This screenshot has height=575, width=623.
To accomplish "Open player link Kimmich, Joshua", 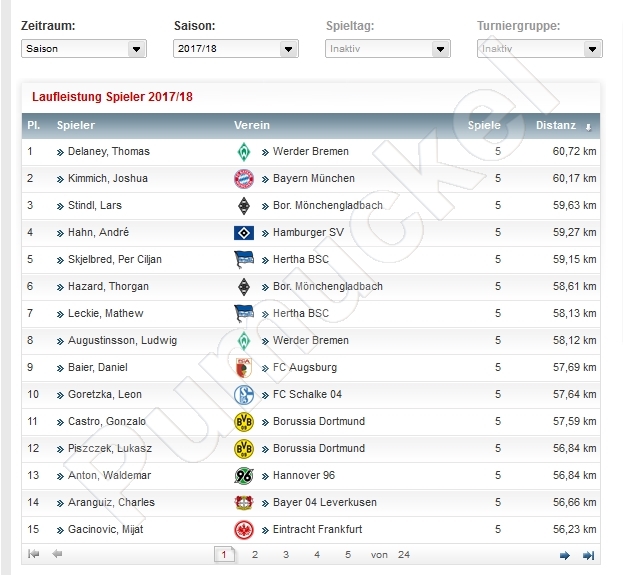I will (108, 178).
